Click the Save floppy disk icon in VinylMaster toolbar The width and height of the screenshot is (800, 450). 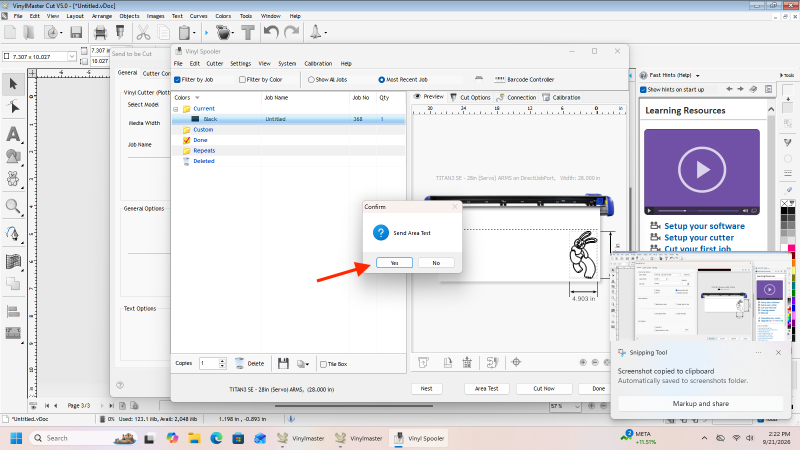[76, 33]
